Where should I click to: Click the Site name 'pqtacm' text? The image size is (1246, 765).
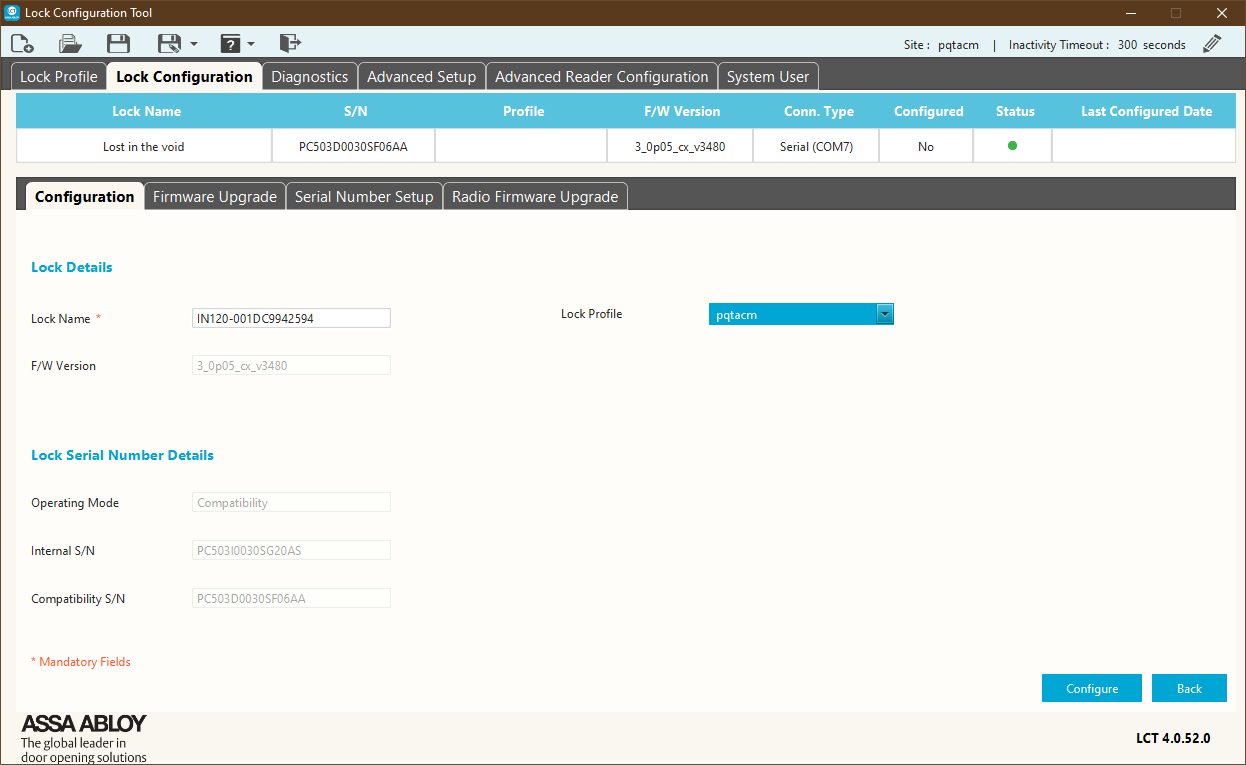(x=958, y=45)
